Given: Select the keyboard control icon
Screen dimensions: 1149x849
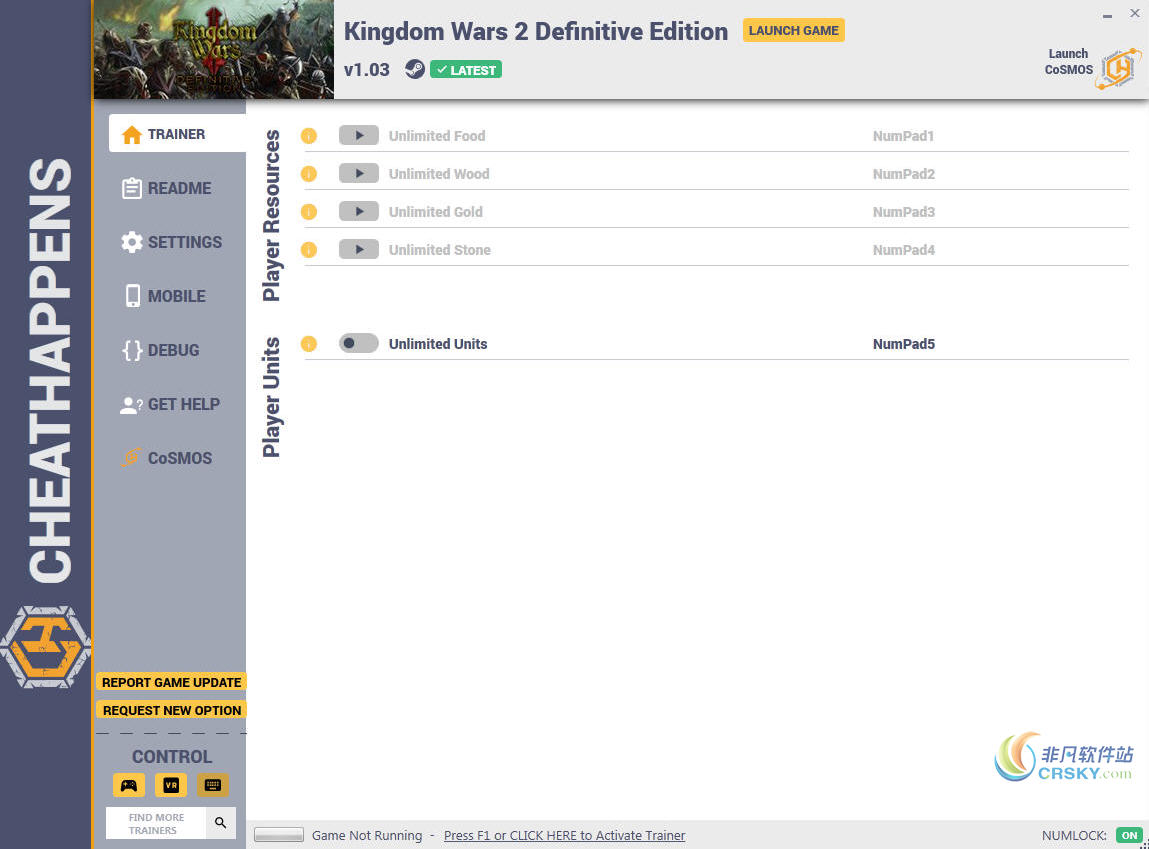Looking at the screenshot, I should point(213,785).
